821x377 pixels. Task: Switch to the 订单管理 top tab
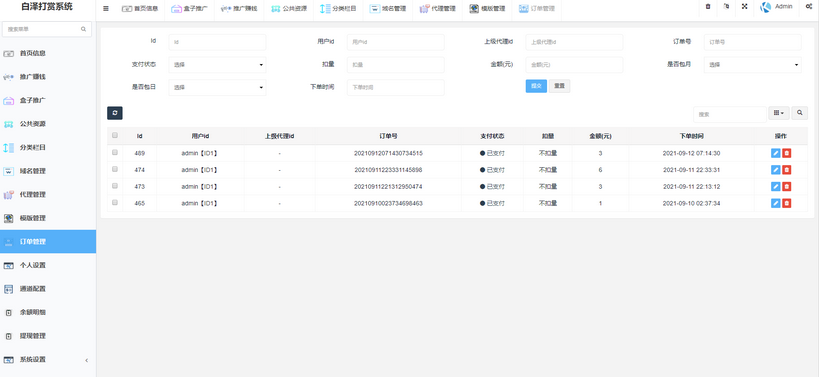click(x=537, y=9)
